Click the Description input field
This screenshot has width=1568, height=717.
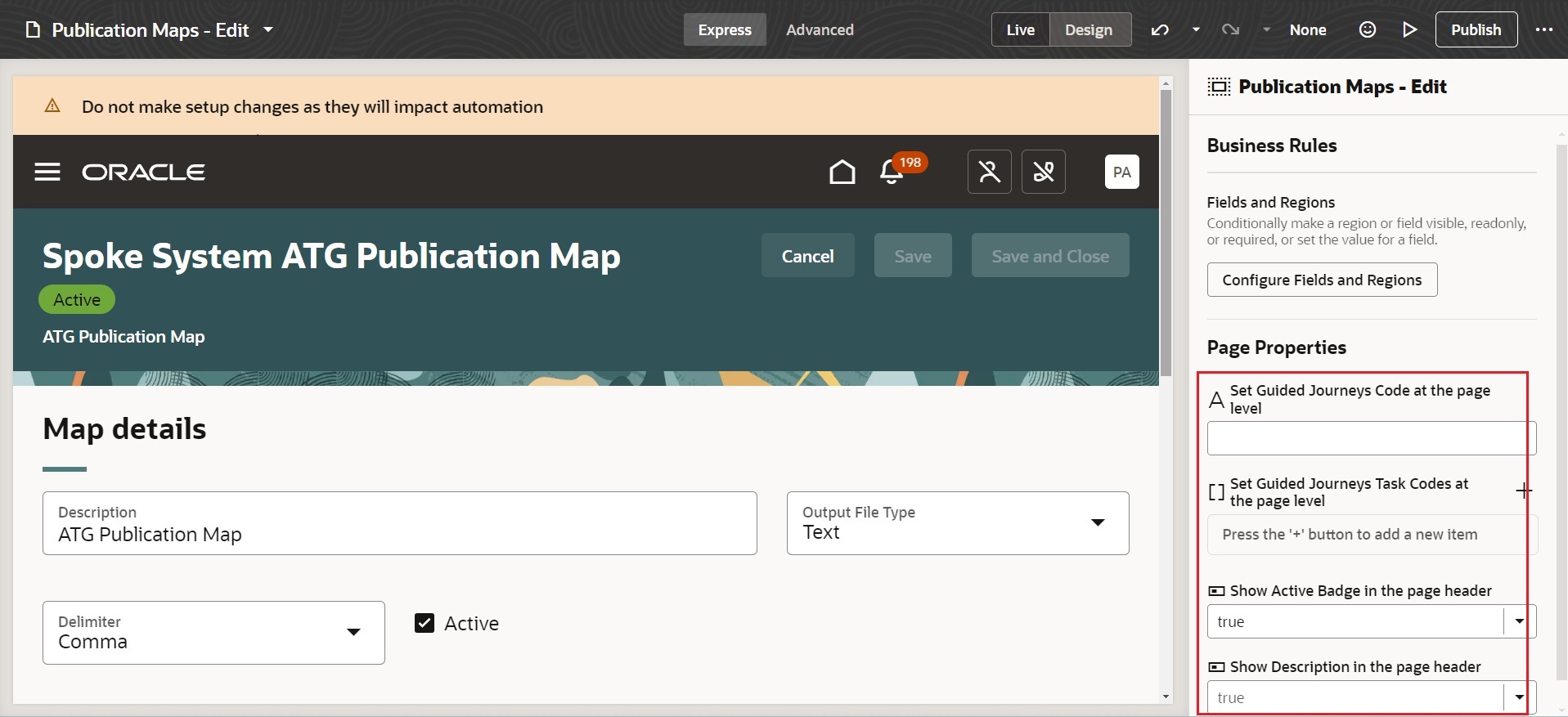[400, 523]
